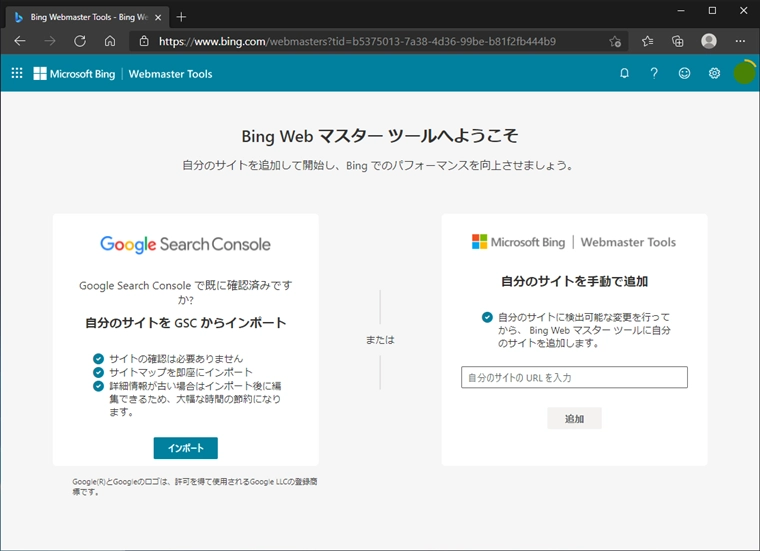The width and height of the screenshot is (760, 551).
Task: Click heading 自分のサイトを手動で追加
Action: click(x=574, y=281)
